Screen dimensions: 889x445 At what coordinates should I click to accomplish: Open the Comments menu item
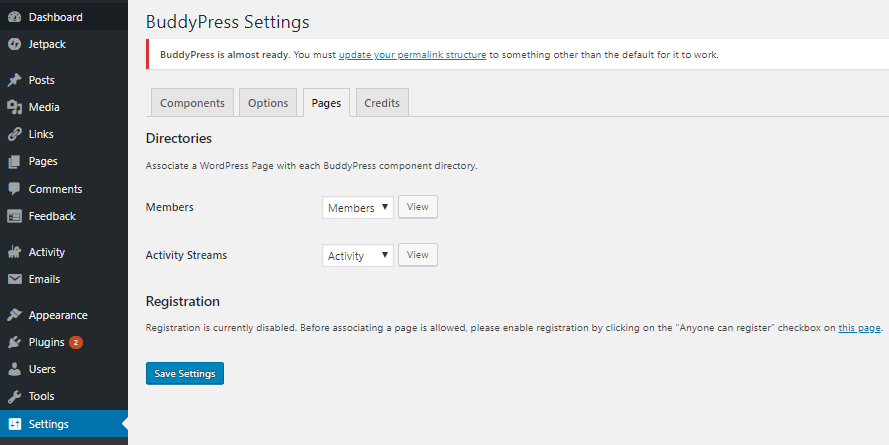click(x=56, y=189)
